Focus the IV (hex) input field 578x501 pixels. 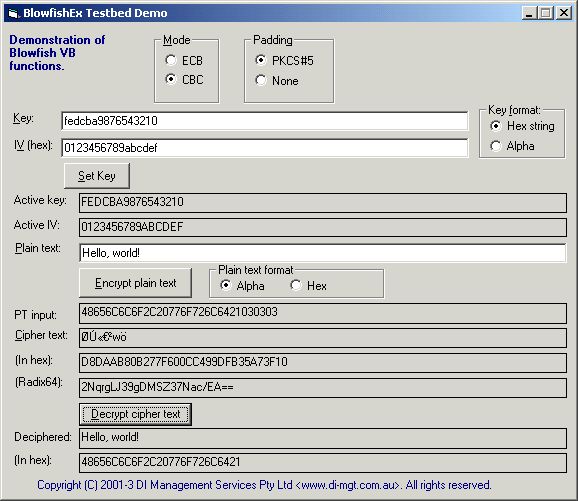tap(265, 148)
